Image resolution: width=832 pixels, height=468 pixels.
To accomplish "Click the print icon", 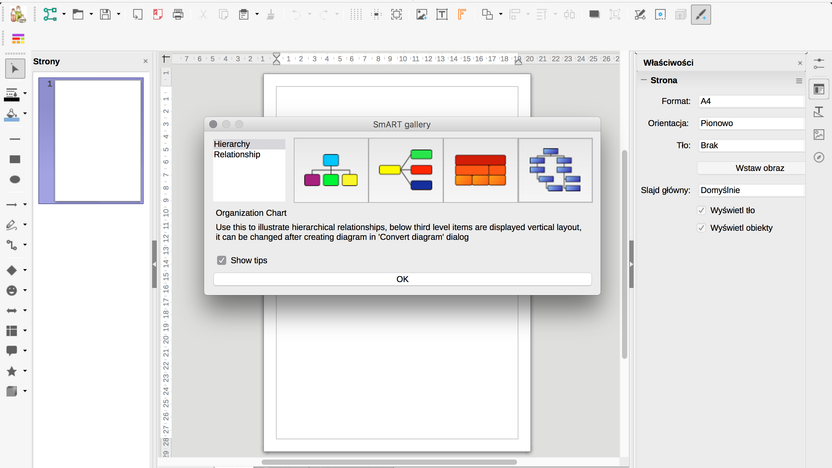I will [x=178, y=14].
